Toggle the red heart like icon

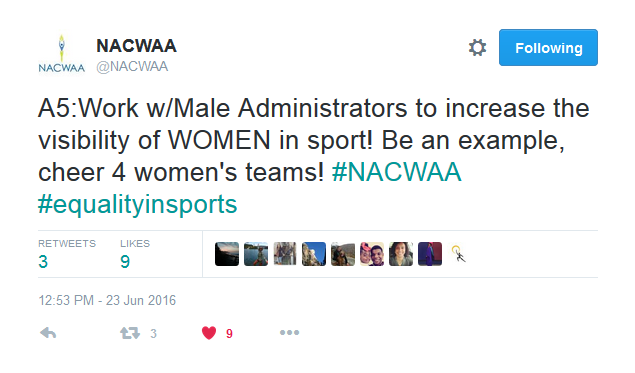(x=209, y=333)
